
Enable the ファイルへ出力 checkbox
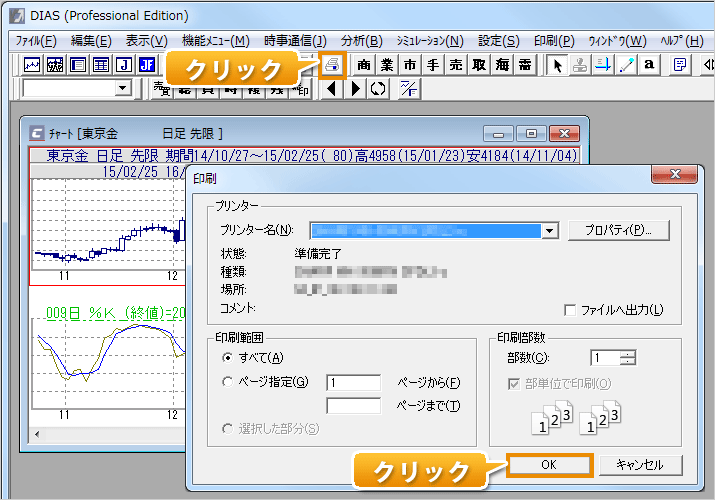point(571,310)
